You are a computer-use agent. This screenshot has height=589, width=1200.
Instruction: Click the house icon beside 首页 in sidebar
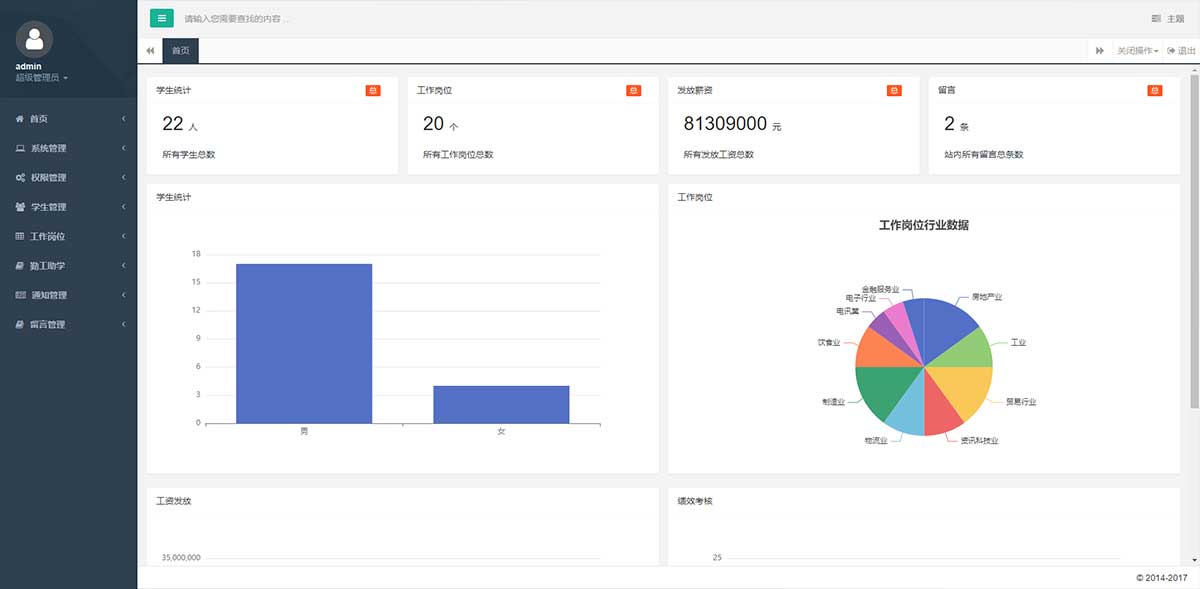20,119
